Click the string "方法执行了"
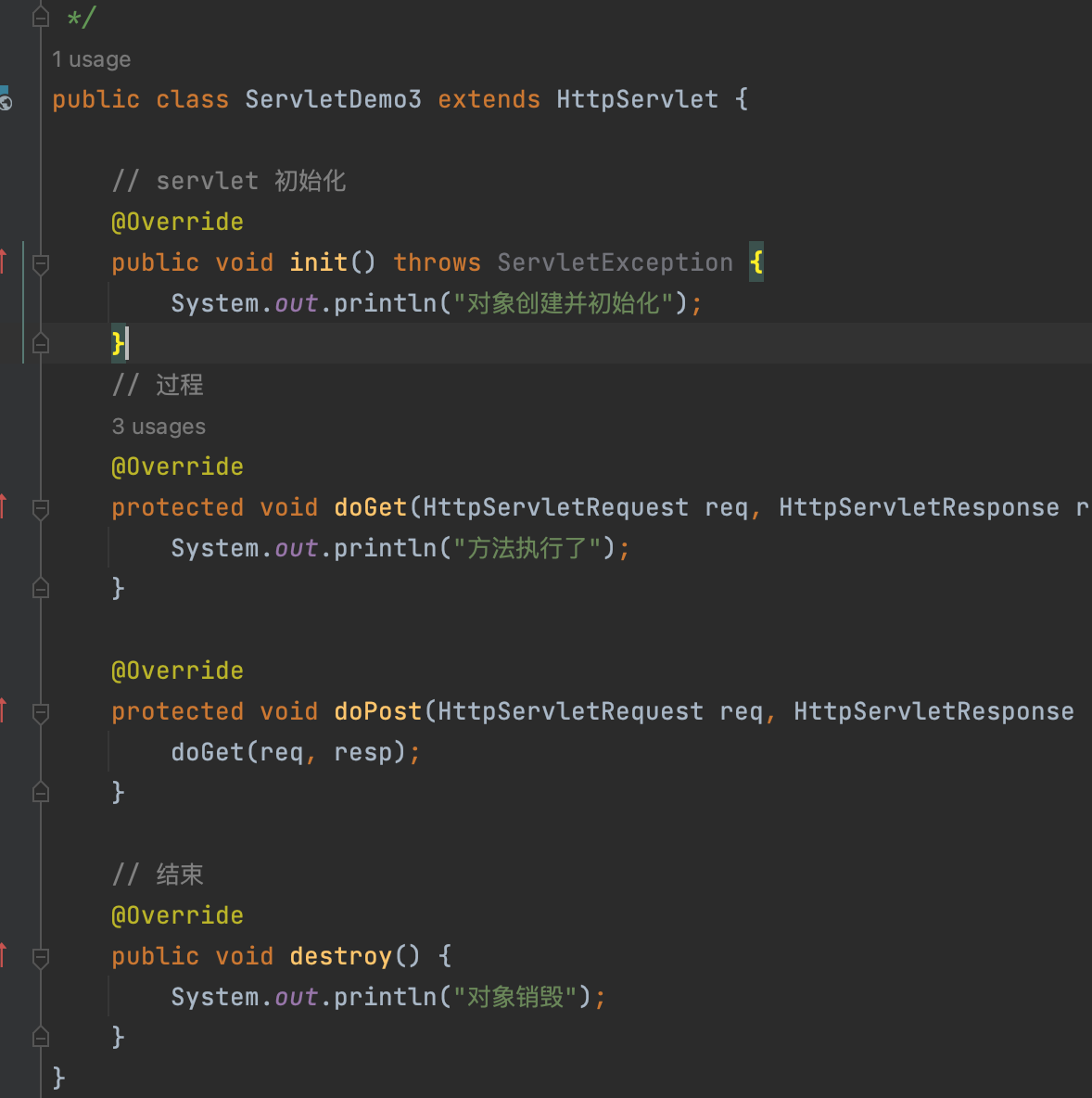Viewport: 1092px width, 1098px height. [527, 548]
